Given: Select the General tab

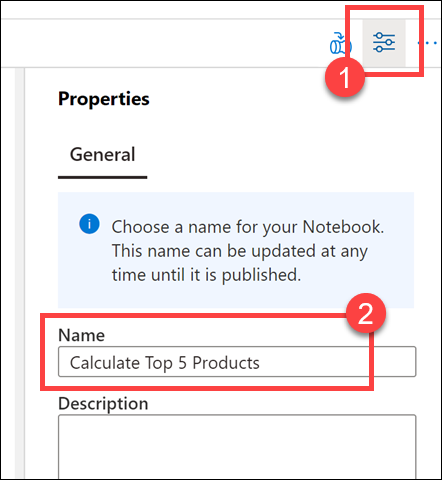Looking at the screenshot, I should tap(102, 155).
